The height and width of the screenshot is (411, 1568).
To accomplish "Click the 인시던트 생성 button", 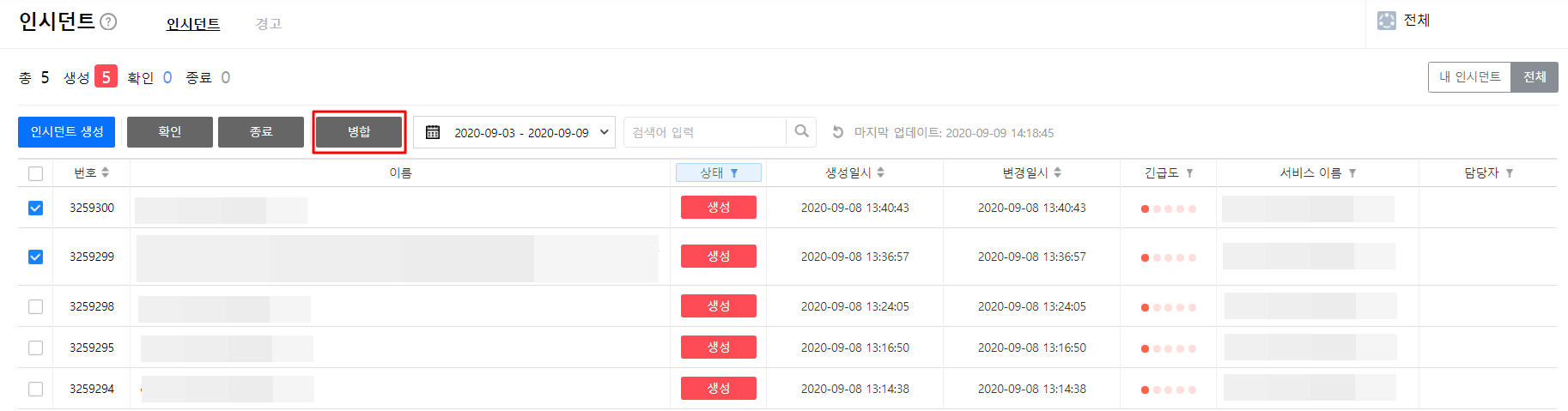I will tap(67, 132).
